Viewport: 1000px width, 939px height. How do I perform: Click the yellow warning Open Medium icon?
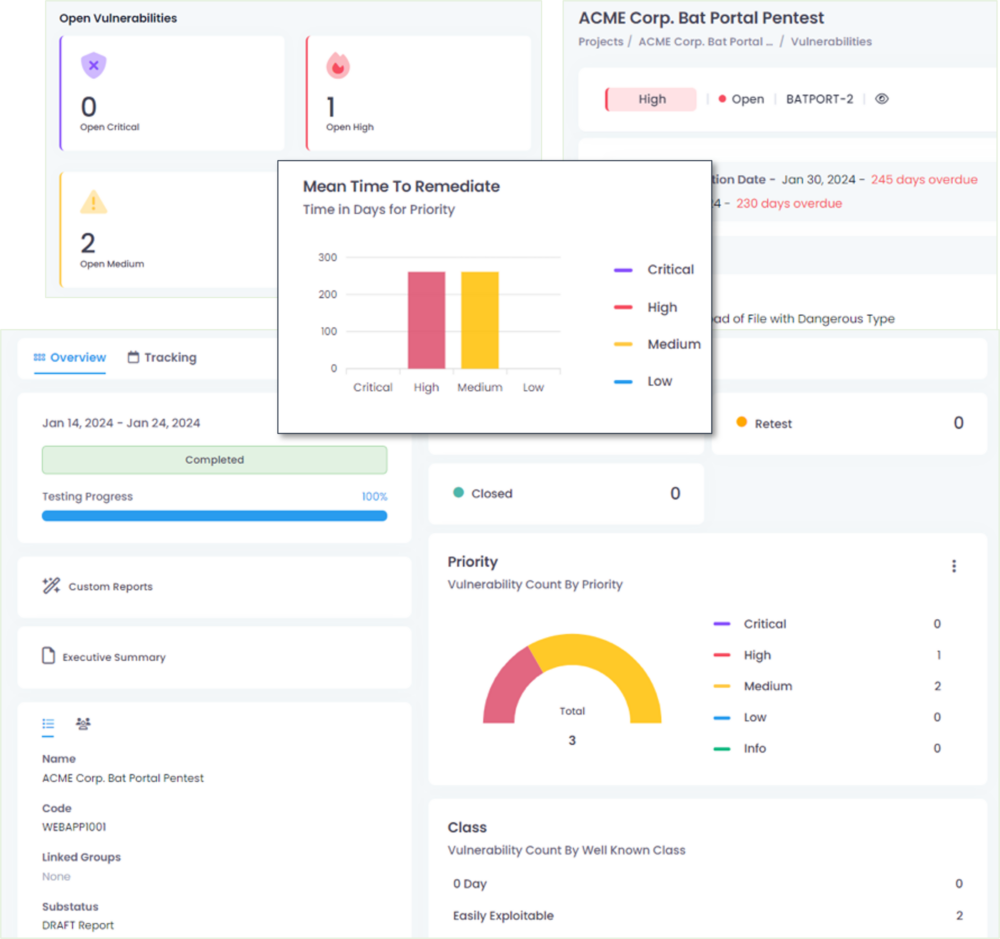click(94, 202)
